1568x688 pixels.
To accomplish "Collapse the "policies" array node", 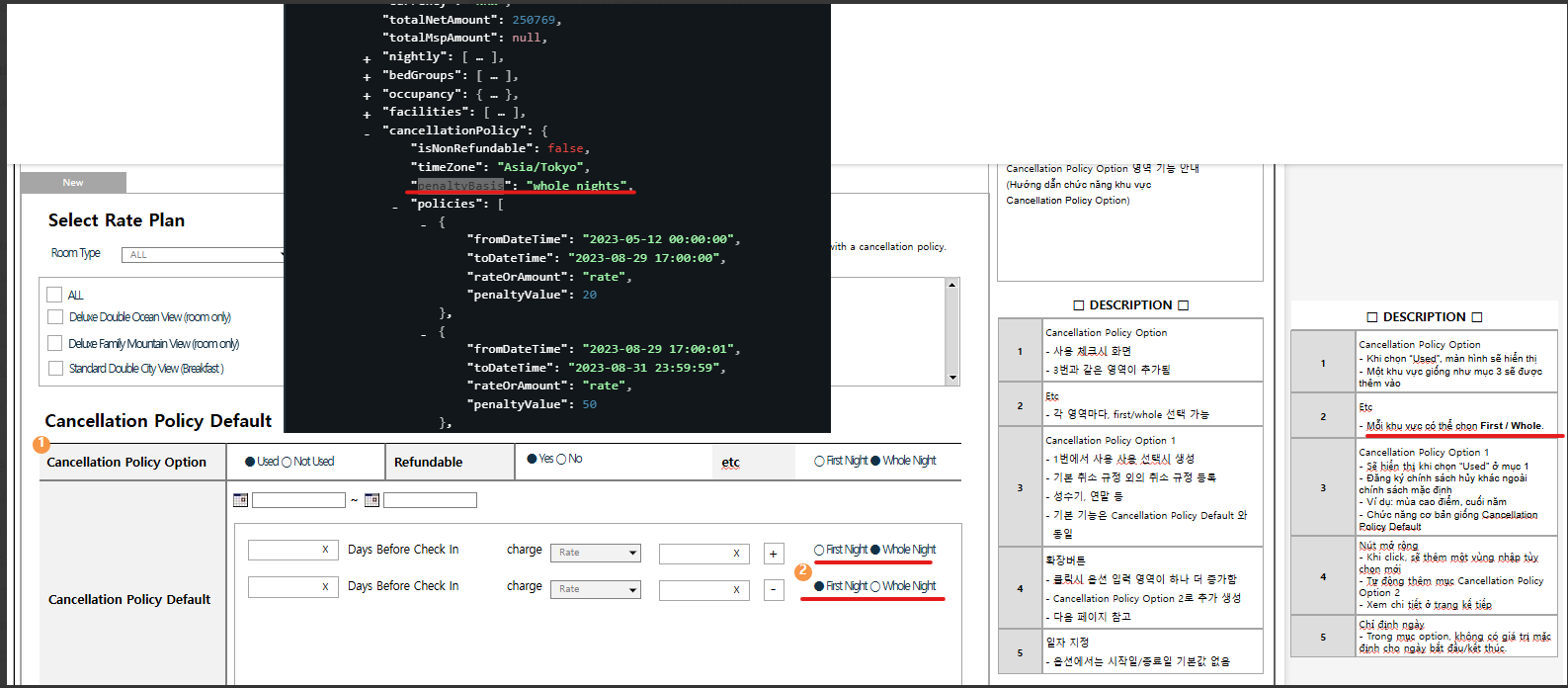I will click(395, 206).
